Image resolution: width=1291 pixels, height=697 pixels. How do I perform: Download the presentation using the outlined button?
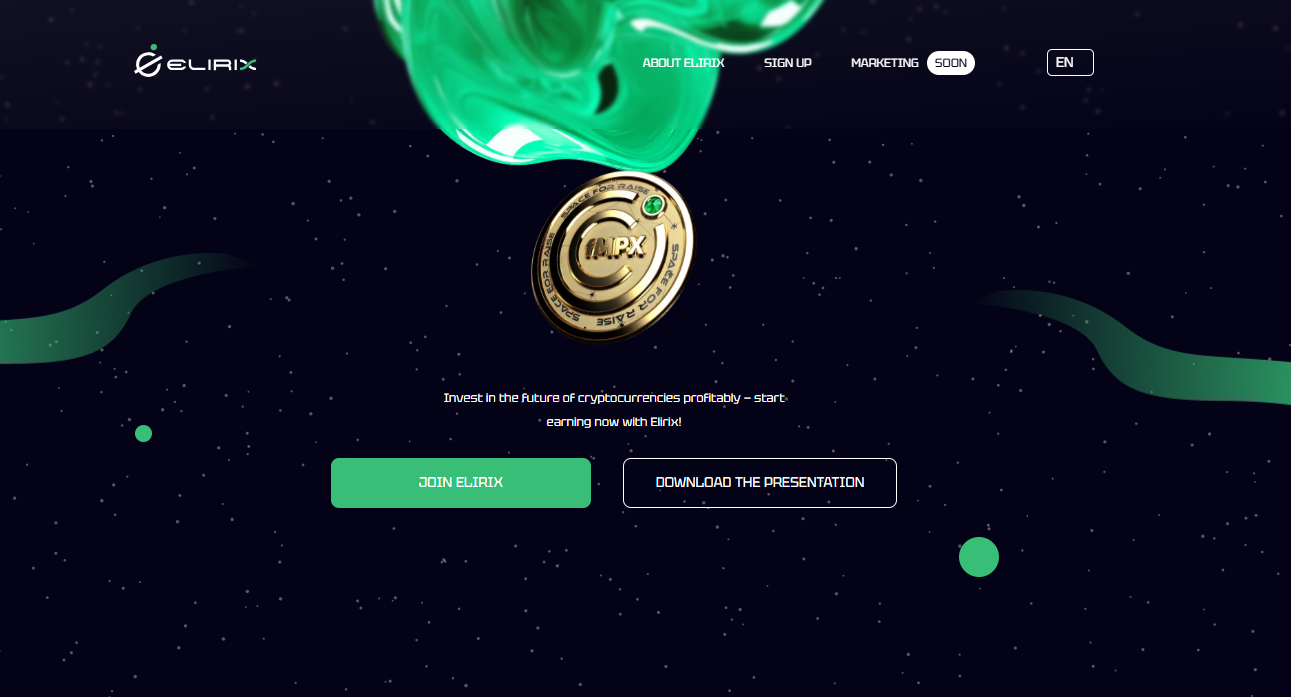point(760,483)
